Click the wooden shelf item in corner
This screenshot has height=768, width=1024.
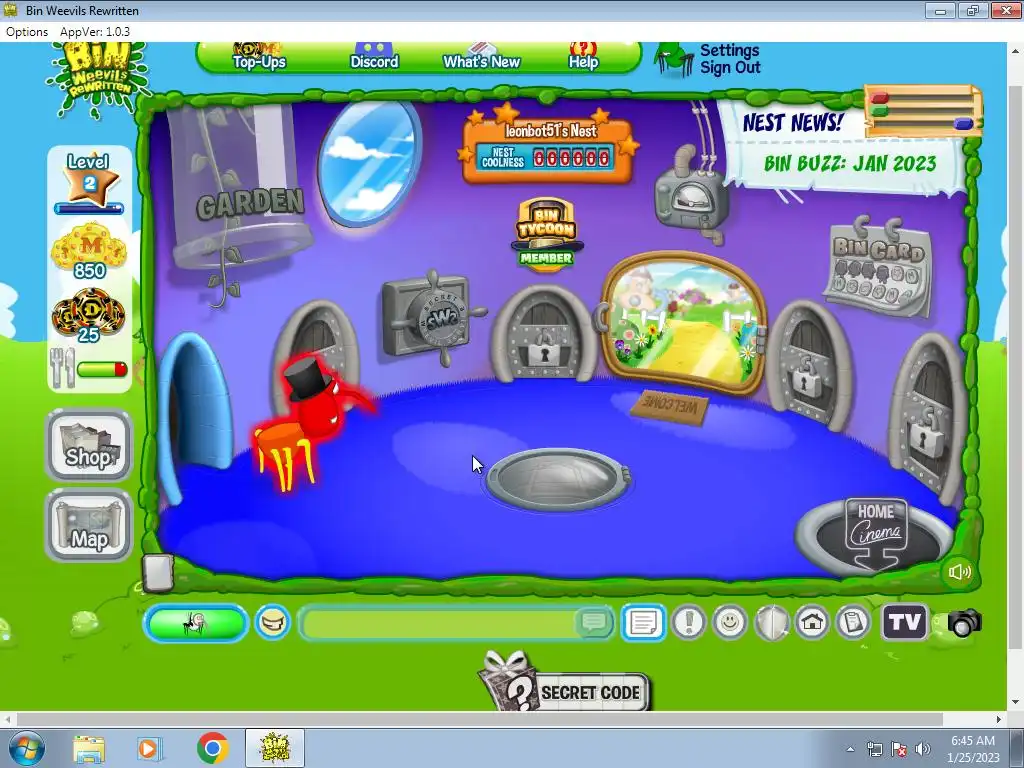(922, 110)
